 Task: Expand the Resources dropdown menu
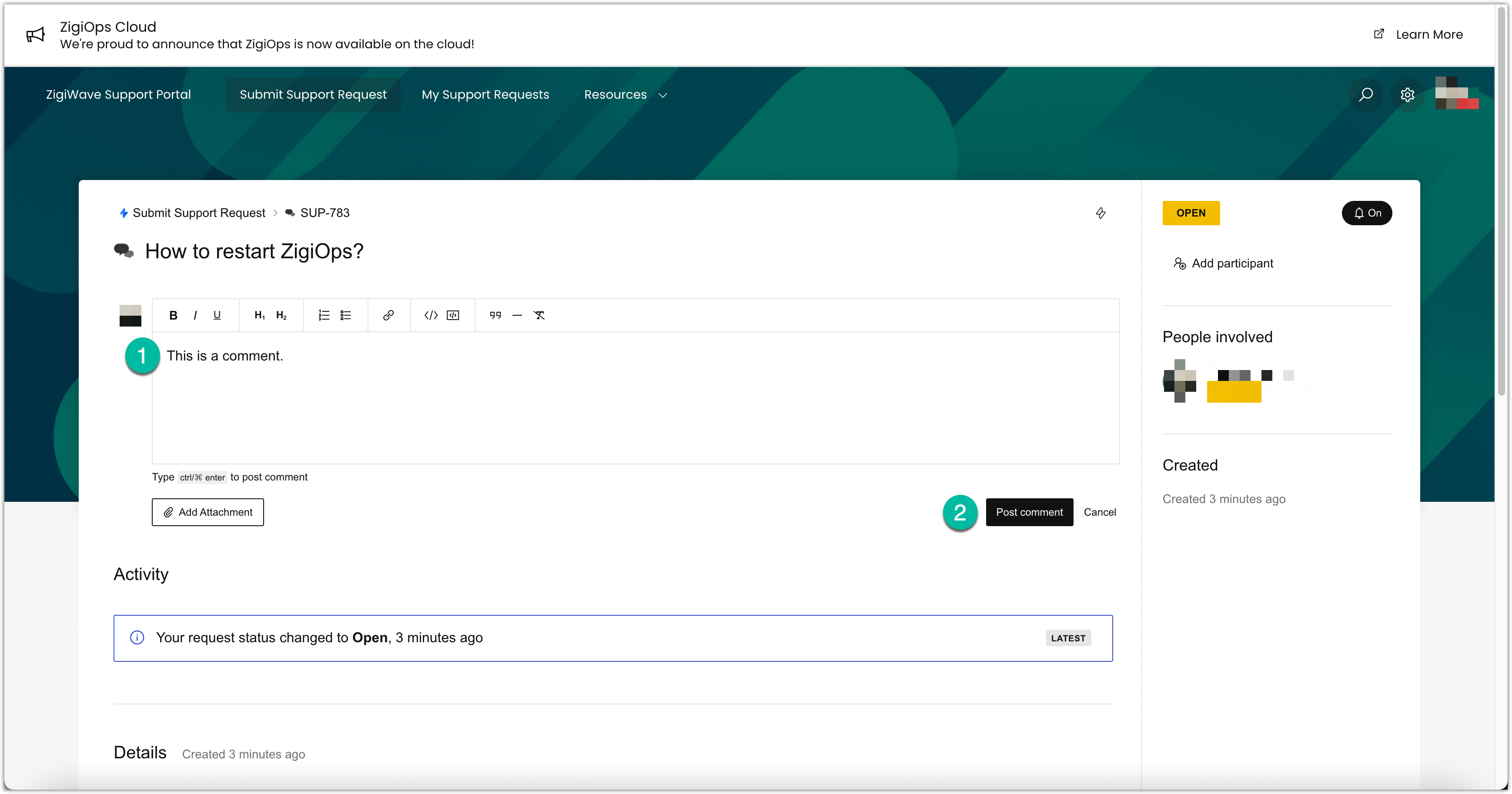pos(625,94)
